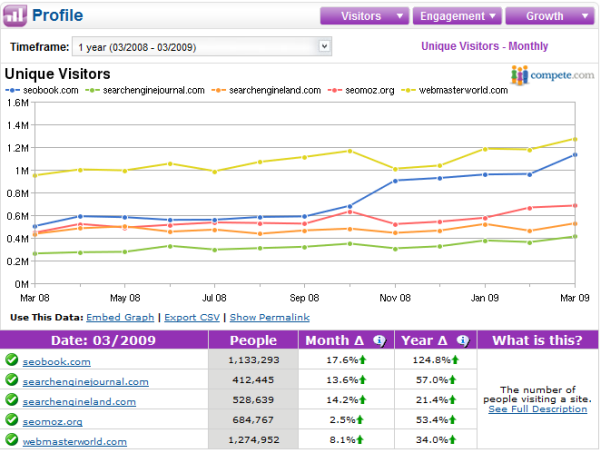Open See Full Description link

[x=538, y=409]
